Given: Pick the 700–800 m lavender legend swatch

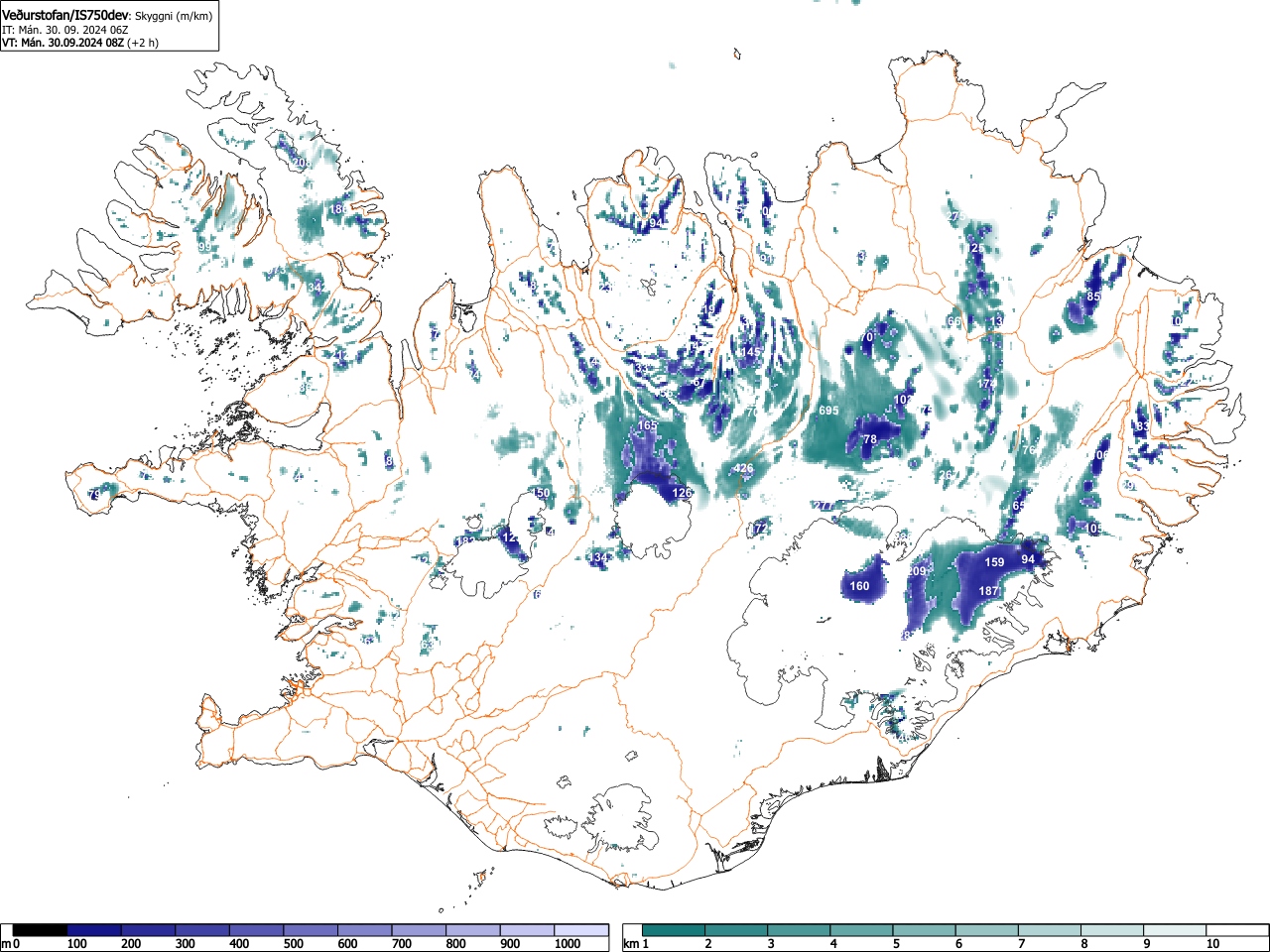Looking at the screenshot, I should tap(419, 930).
